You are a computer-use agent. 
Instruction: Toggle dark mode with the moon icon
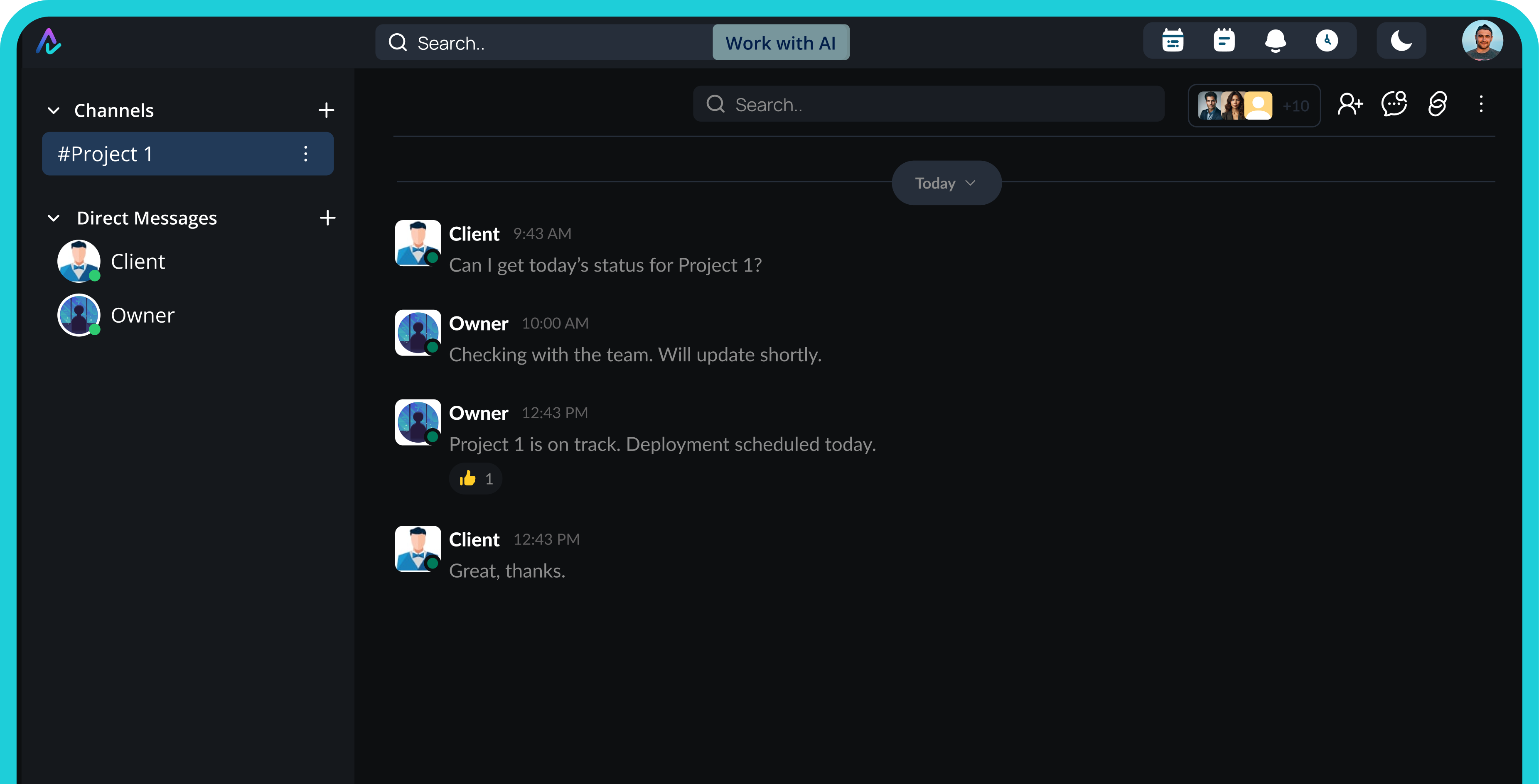1401,41
